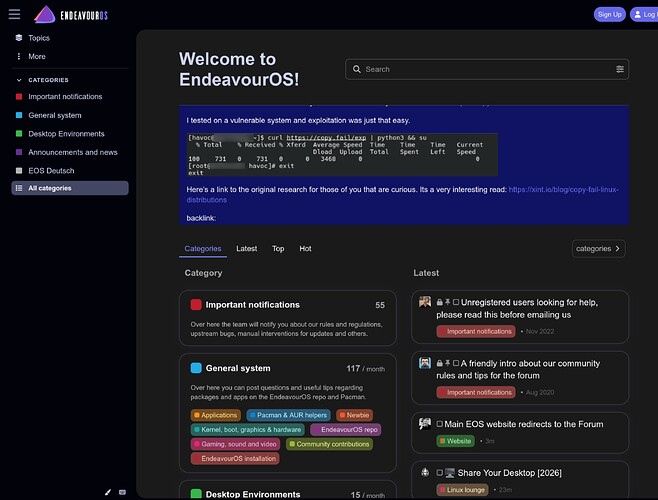This screenshot has width=658, height=500.
Task: Click the 55 topic count
Action: point(380,305)
